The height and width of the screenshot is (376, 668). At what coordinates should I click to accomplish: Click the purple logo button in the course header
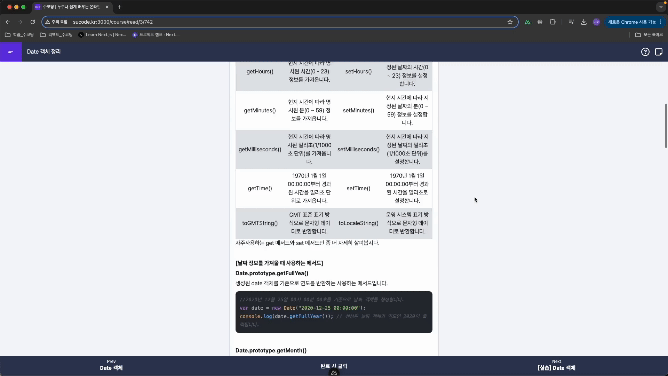tap(11, 52)
